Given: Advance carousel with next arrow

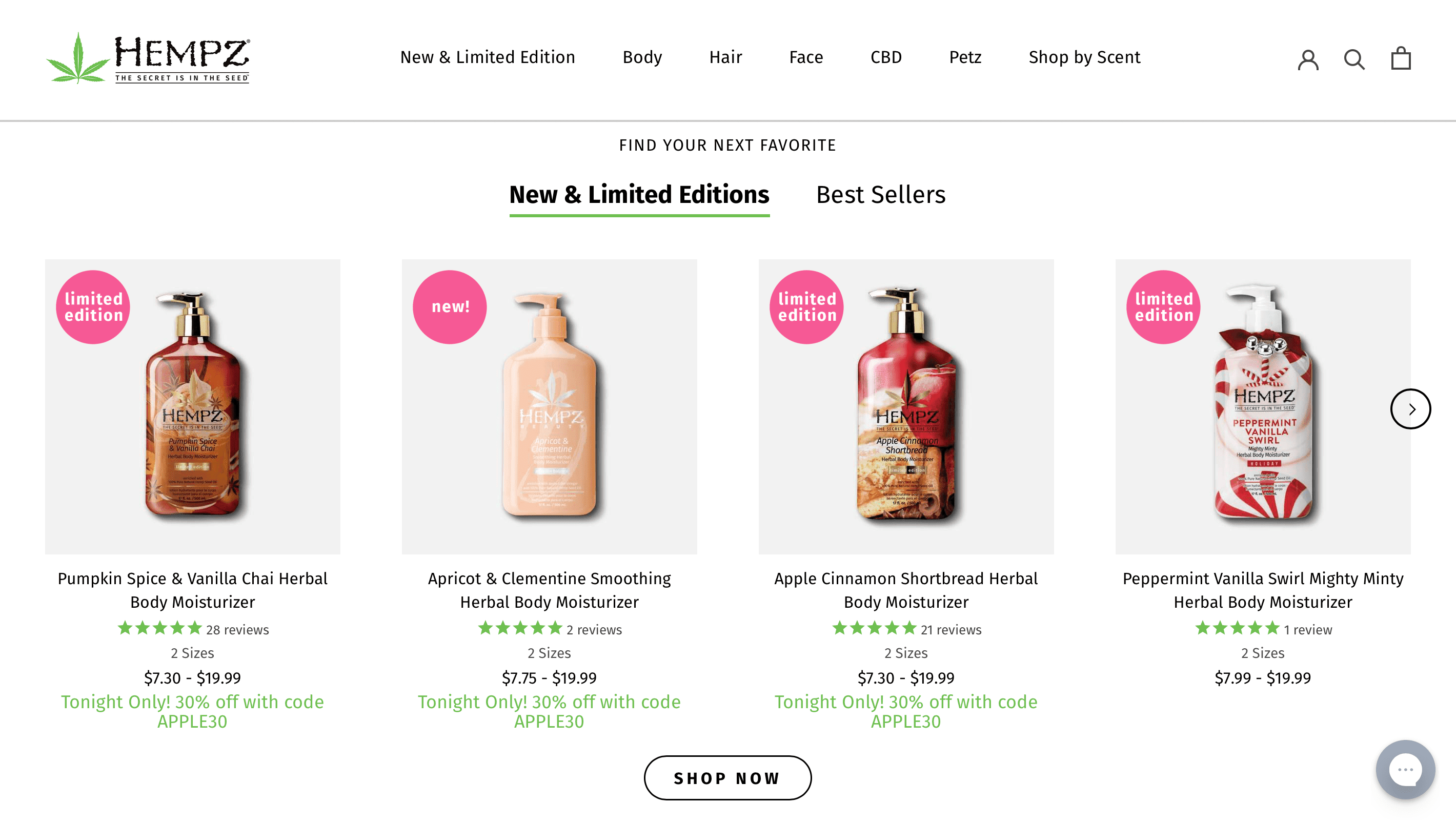Looking at the screenshot, I should click(x=1410, y=408).
